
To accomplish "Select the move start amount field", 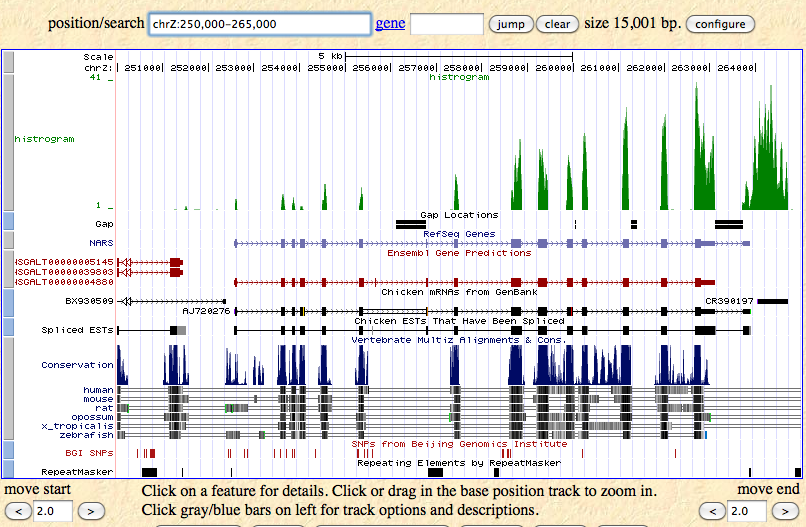I will pos(53,511).
